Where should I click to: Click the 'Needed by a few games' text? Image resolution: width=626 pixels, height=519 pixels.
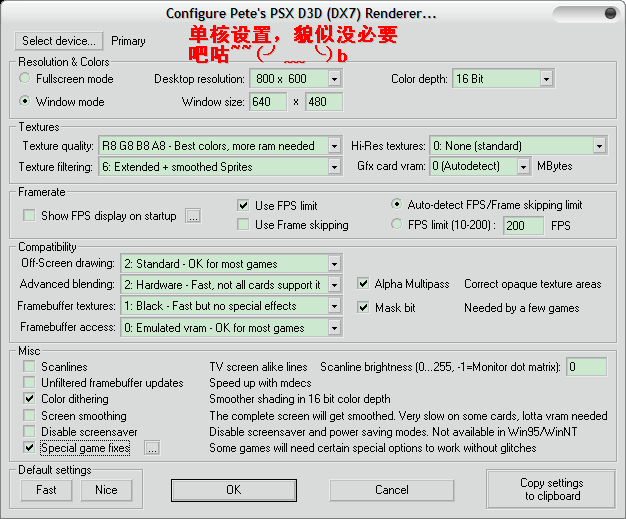[x=522, y=308]
